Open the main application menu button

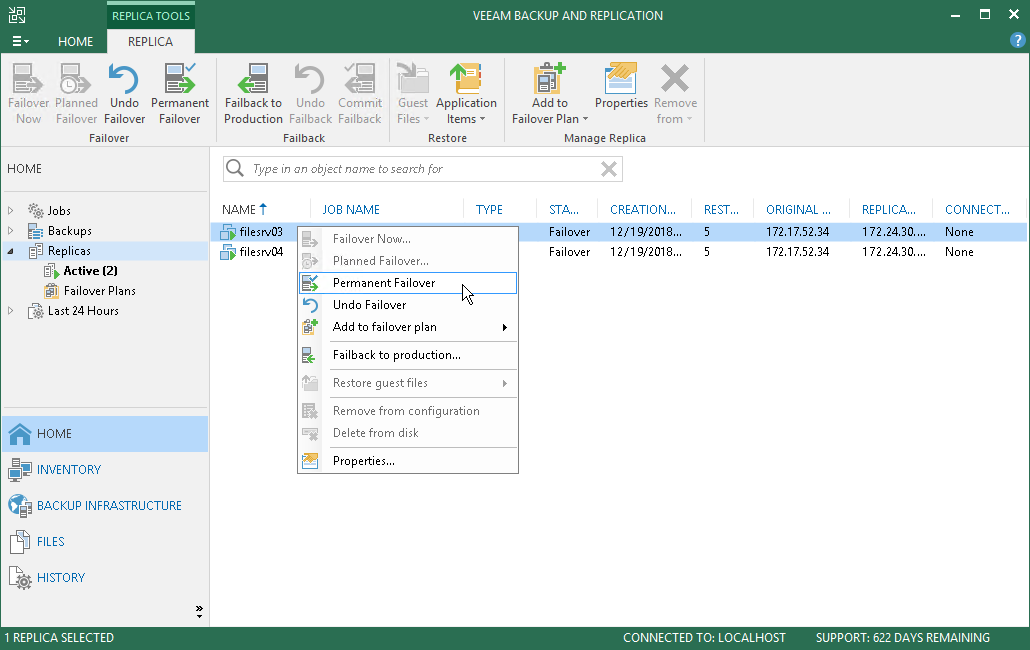[x=20, y=41]
